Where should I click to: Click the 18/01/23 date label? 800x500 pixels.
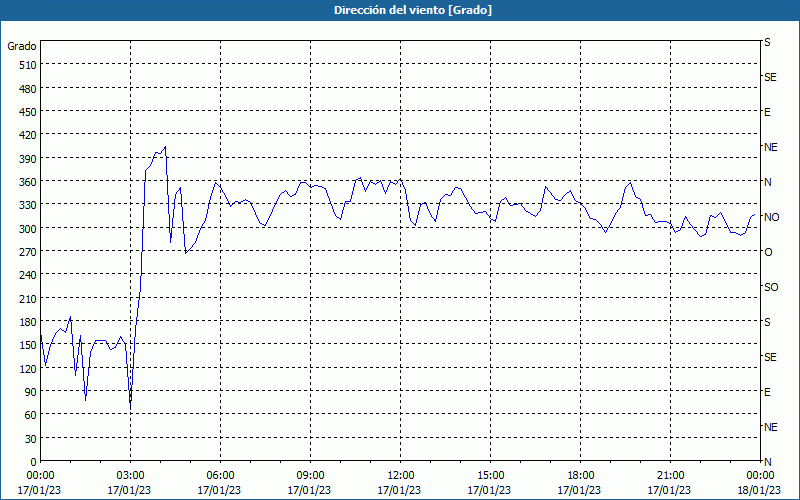(x=759, y=490)
